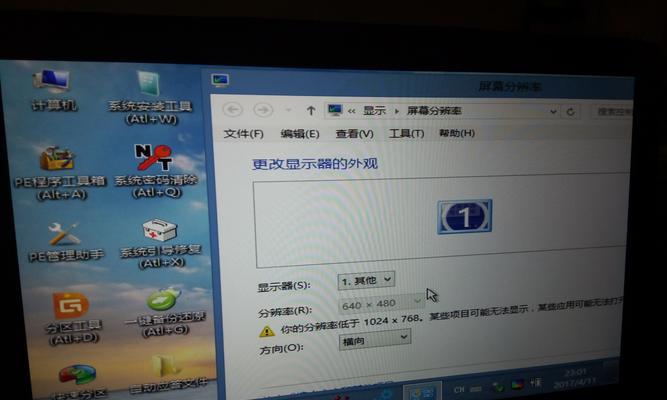Launch 系统安装工具 (Atl+W) desktop icon
The width and height of the screenshot is (667, 400).
point(150,97)
